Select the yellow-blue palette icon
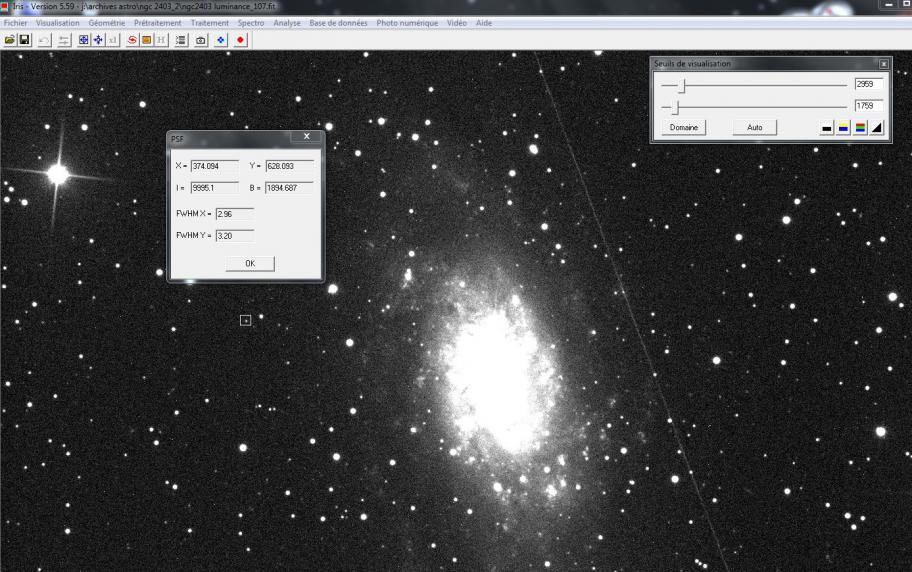This screenshot has width=912, height=572. pyautogui.click(x=843, y=127)
